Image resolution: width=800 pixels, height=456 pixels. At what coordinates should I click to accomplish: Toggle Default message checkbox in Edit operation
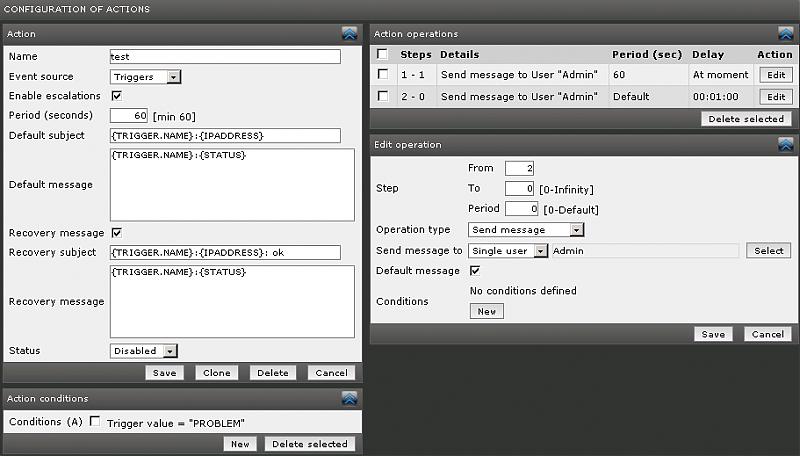pos(474,270)
